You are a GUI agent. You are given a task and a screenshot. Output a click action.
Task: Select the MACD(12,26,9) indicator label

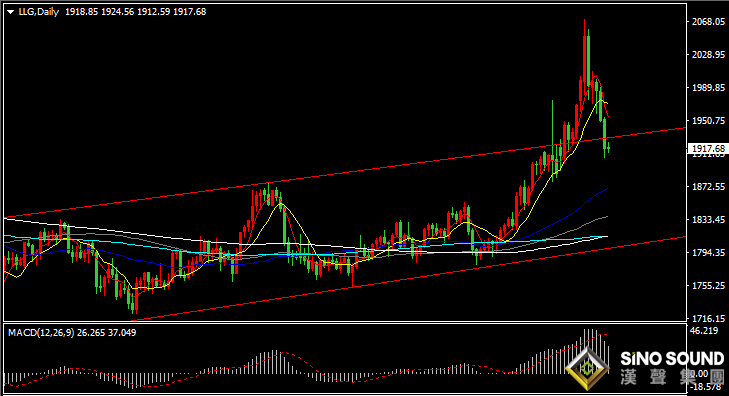(x=41, y=333)
